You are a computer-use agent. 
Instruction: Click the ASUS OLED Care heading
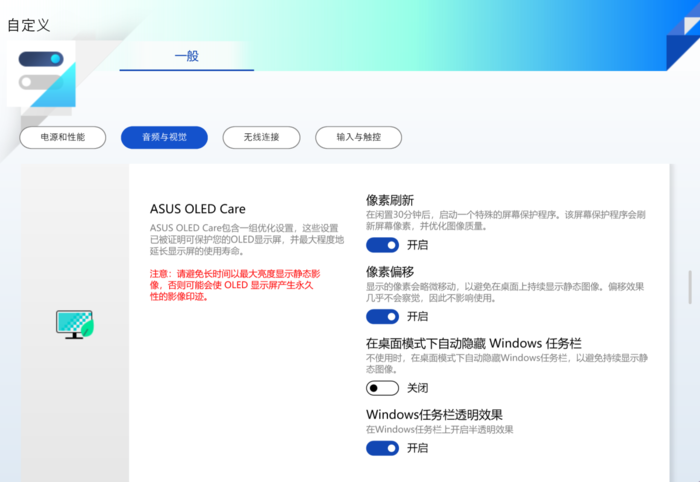198,209
